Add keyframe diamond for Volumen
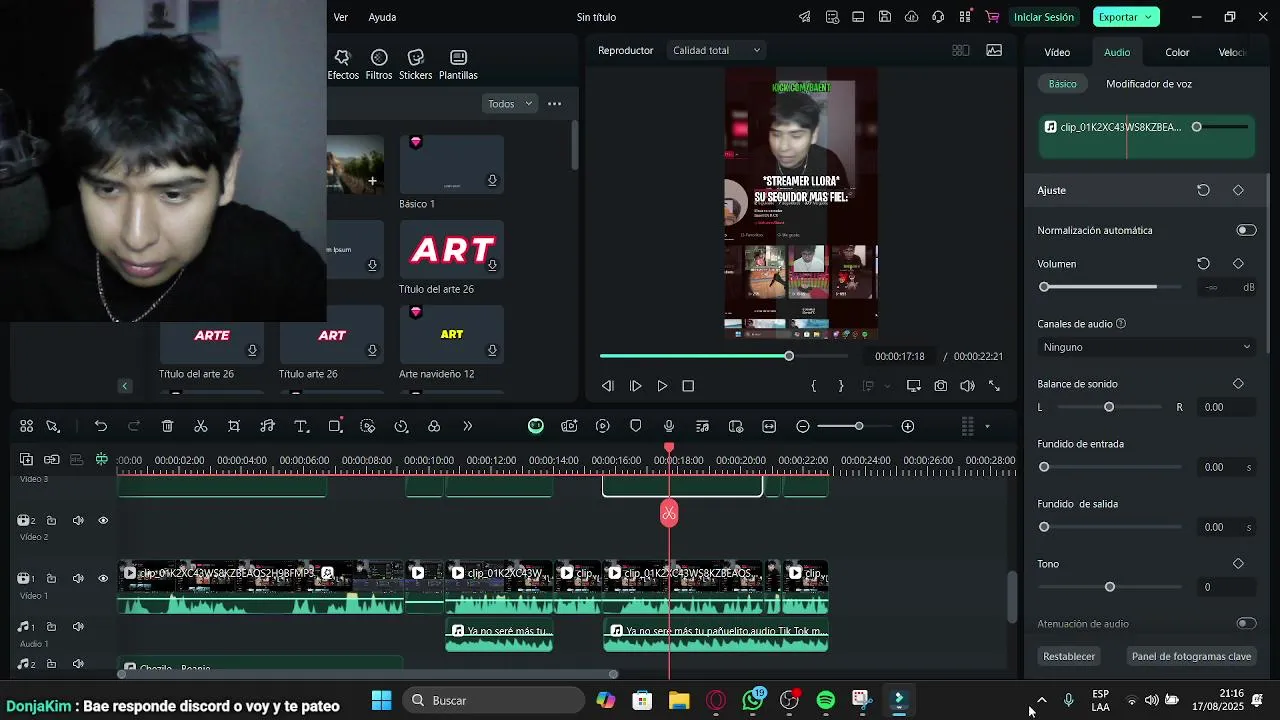Image resolution: width=1280 pixels, height=720 pixels. (x=1238, y=264)
